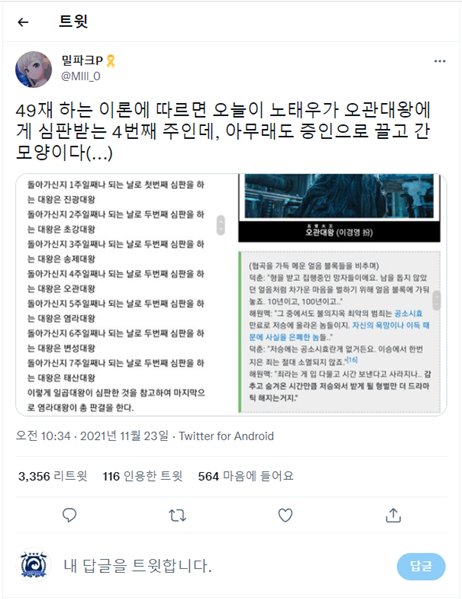
Task: View the 564 마음에 들어요 list
Action: [x=246, y=476]
